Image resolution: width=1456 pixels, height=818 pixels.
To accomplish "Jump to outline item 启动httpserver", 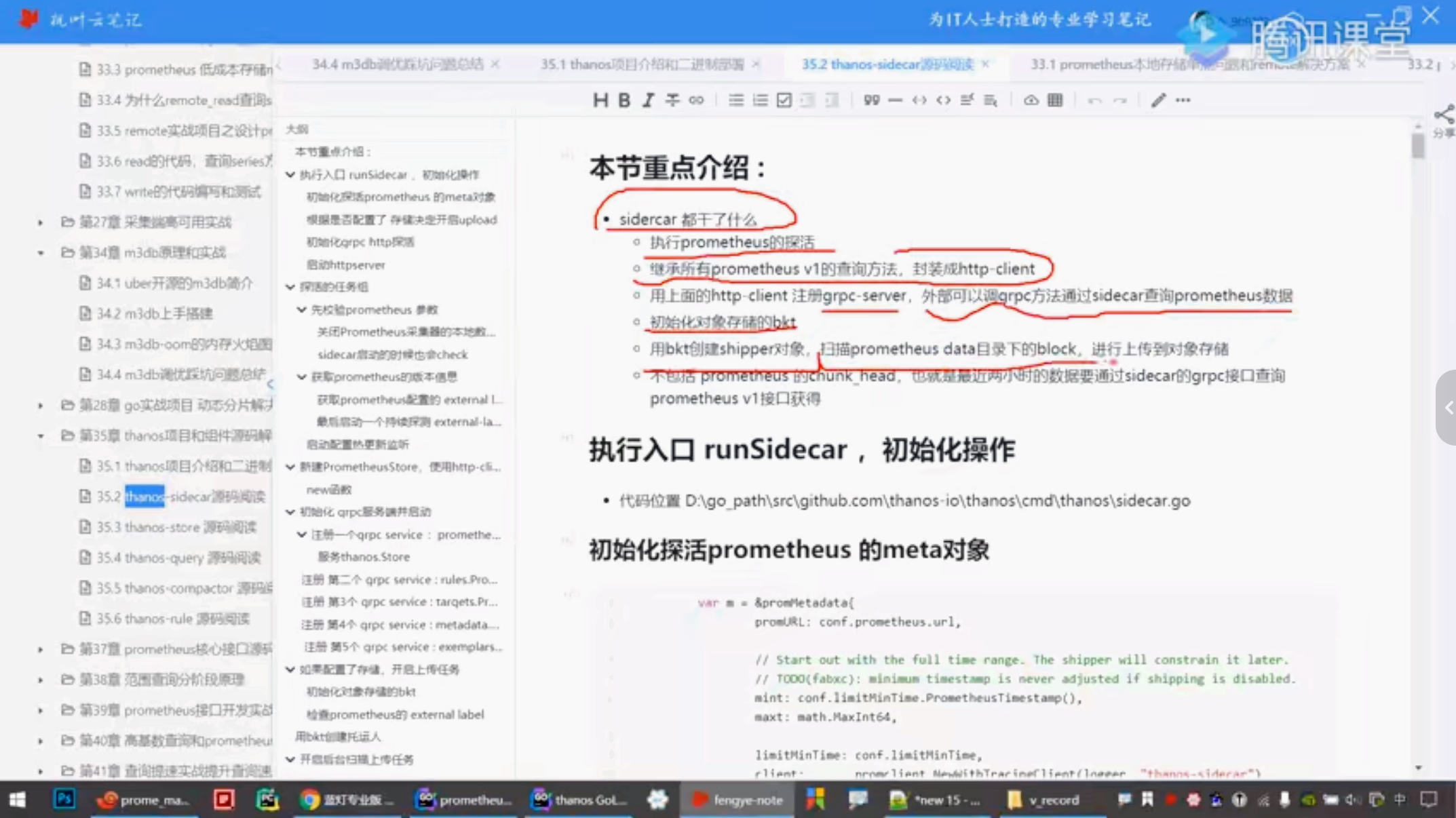I will [345, 265].
